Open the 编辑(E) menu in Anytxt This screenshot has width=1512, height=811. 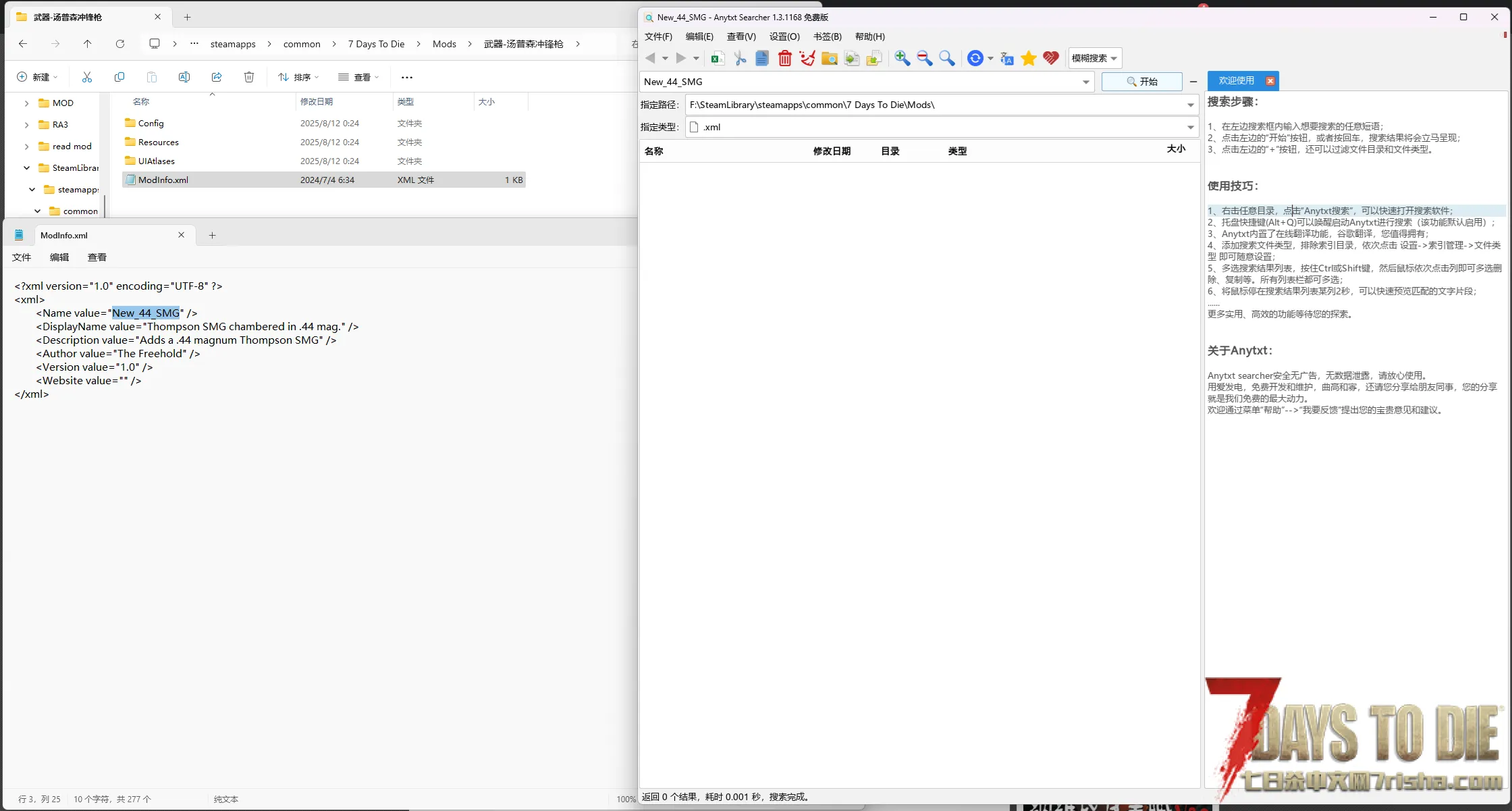699,36
